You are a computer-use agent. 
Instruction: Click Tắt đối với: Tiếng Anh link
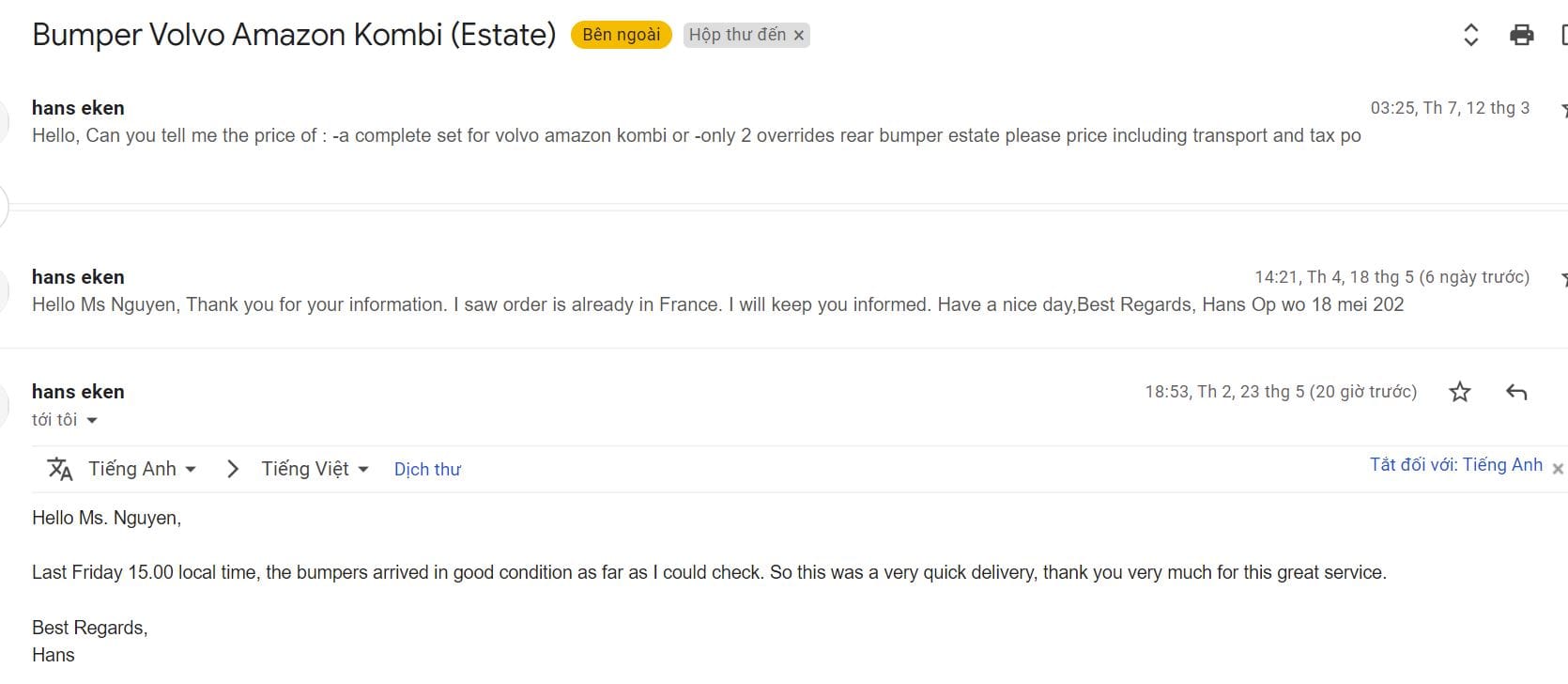(x=1455, y=465)
